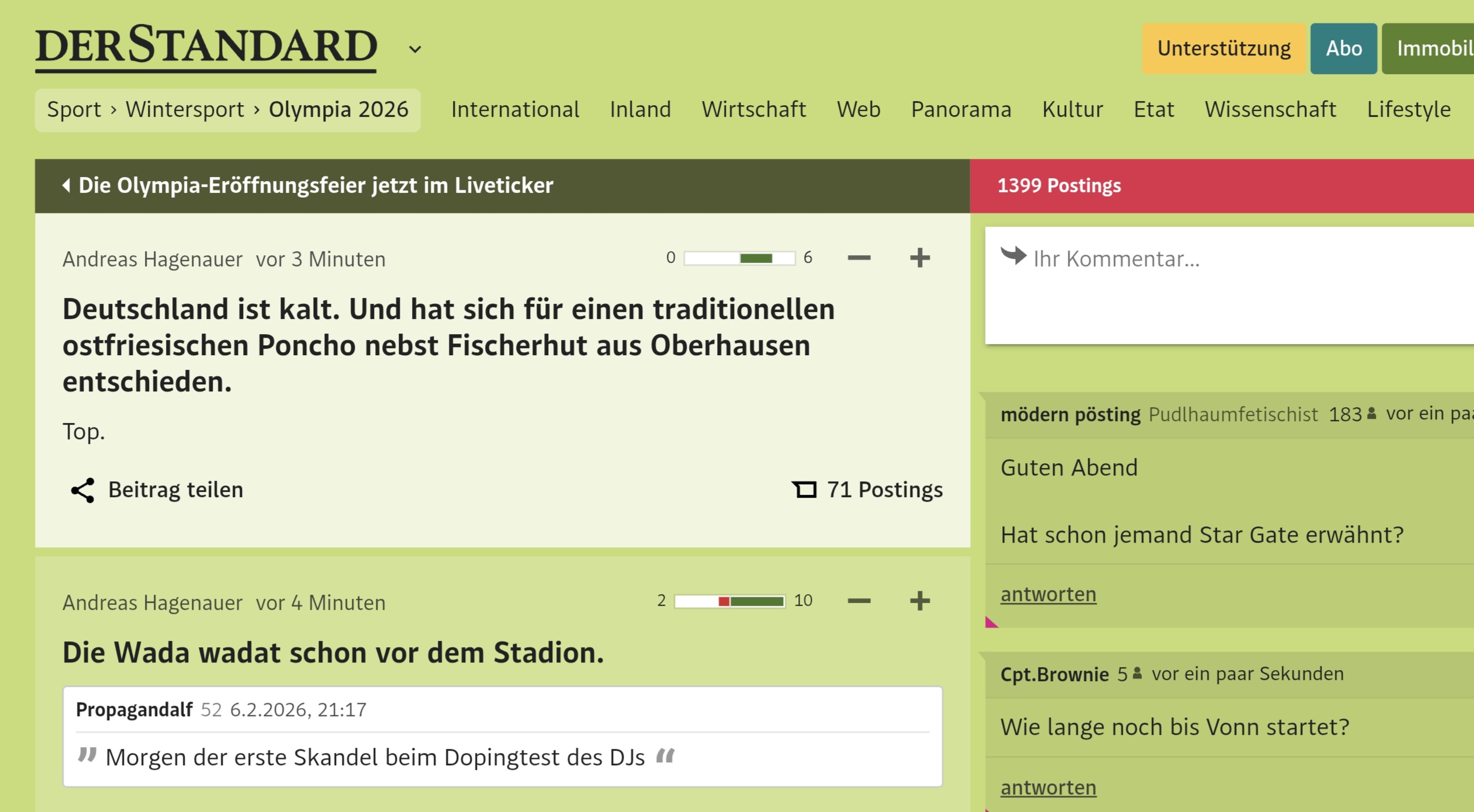Click the share icon beside Beitrag teilen
The image size is (1474, 812).
point(82,490)
